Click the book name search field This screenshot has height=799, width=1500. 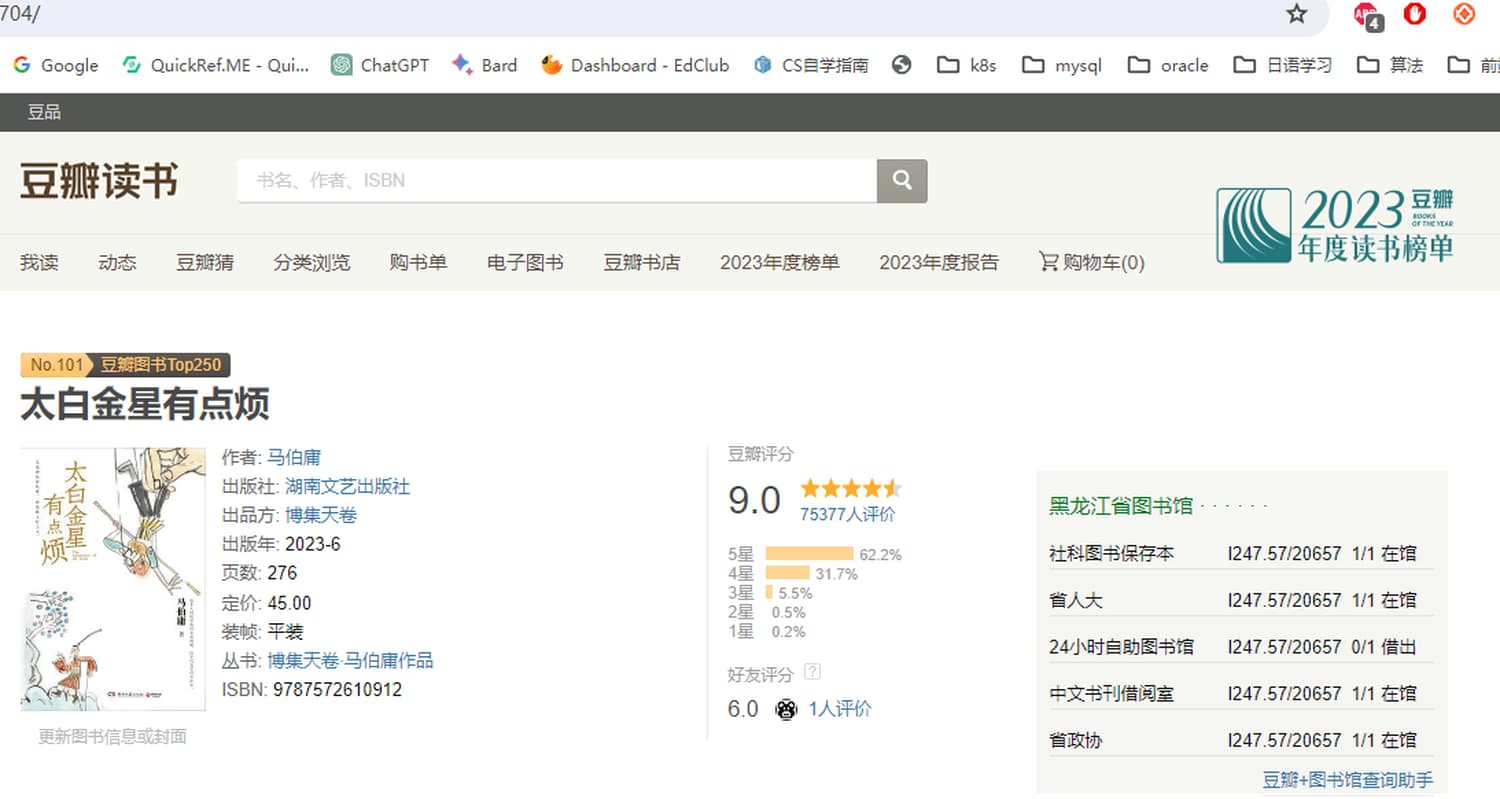[x=556, y=181]
